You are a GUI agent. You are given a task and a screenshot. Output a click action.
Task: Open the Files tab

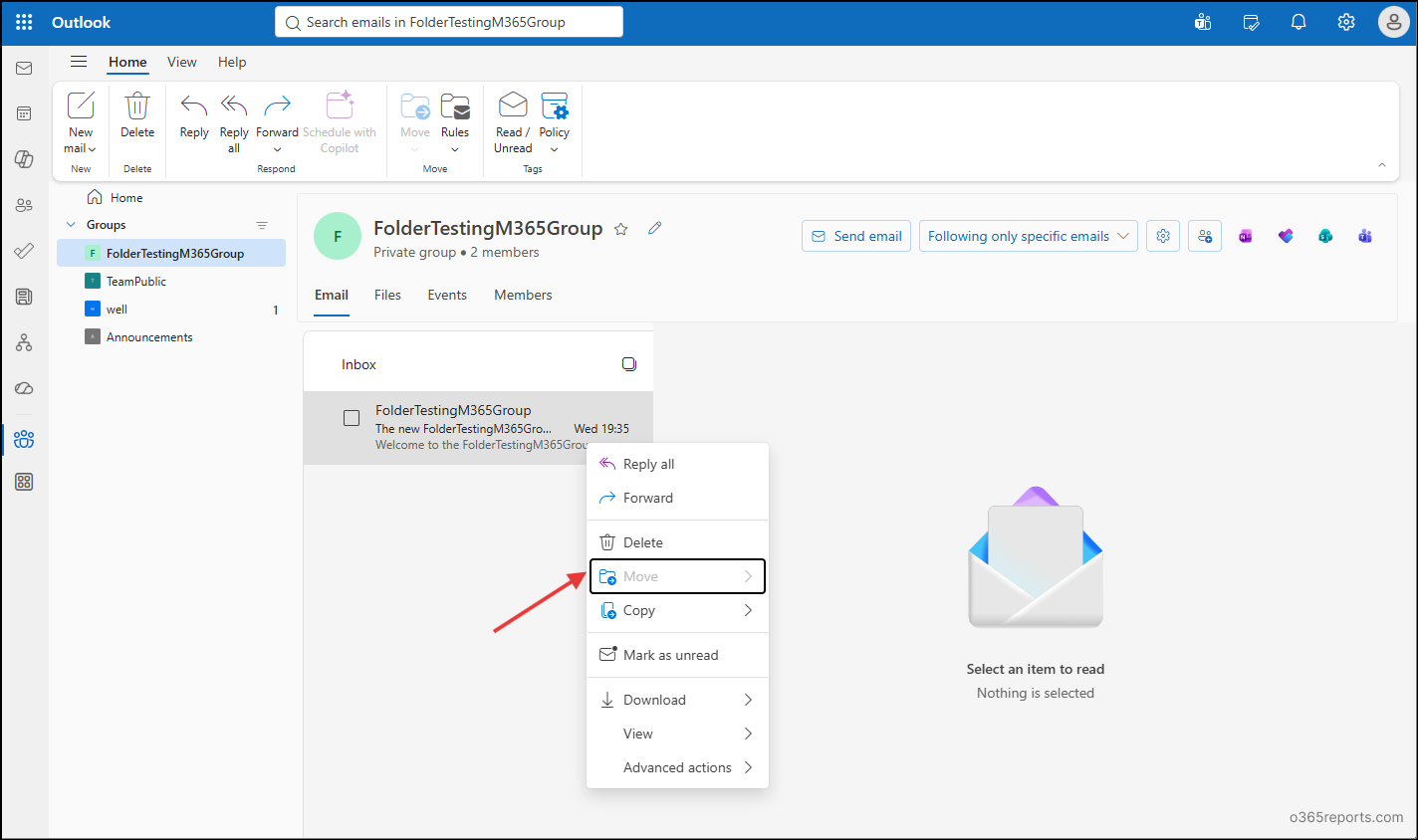387,295
